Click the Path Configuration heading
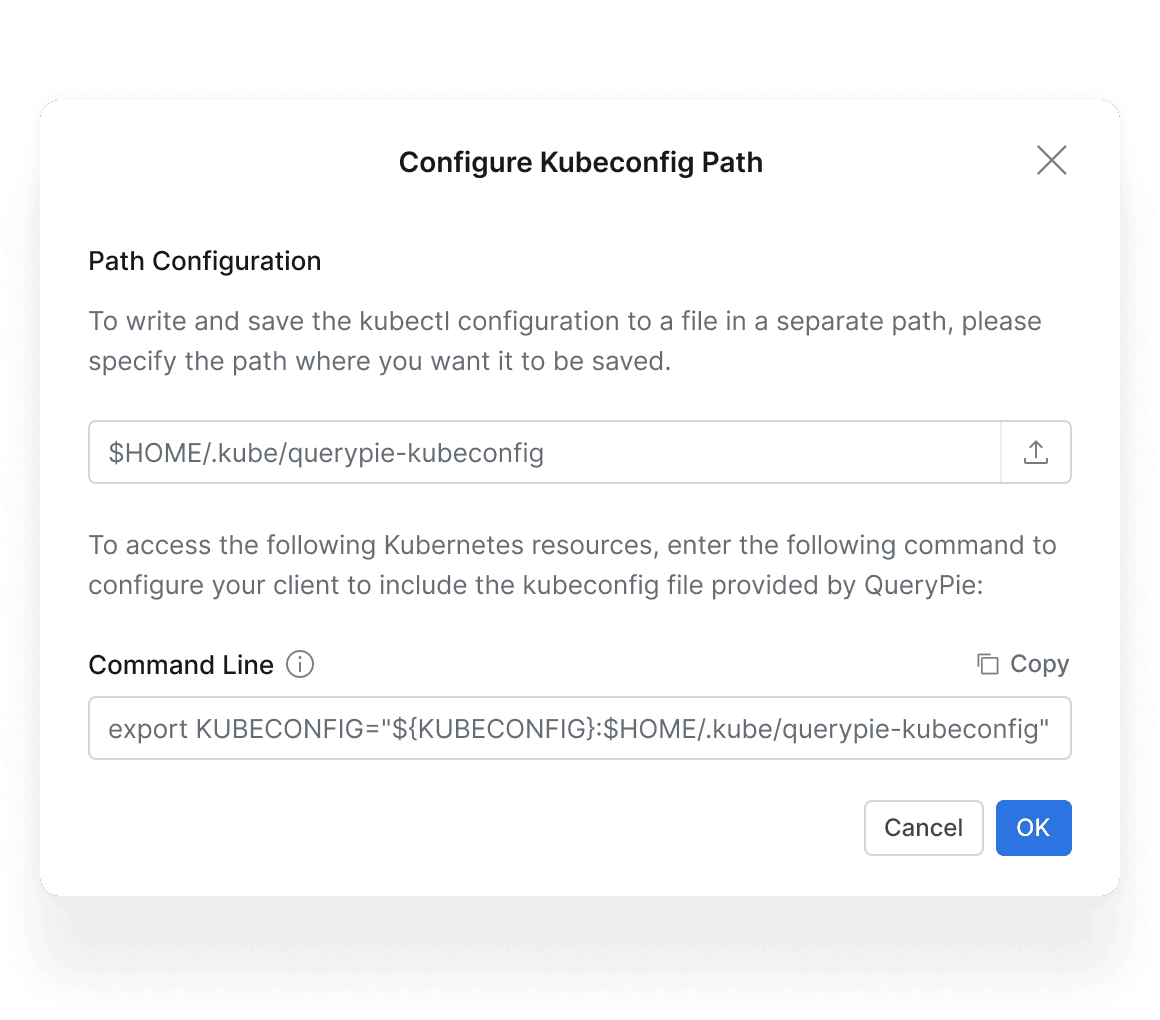 205,261
